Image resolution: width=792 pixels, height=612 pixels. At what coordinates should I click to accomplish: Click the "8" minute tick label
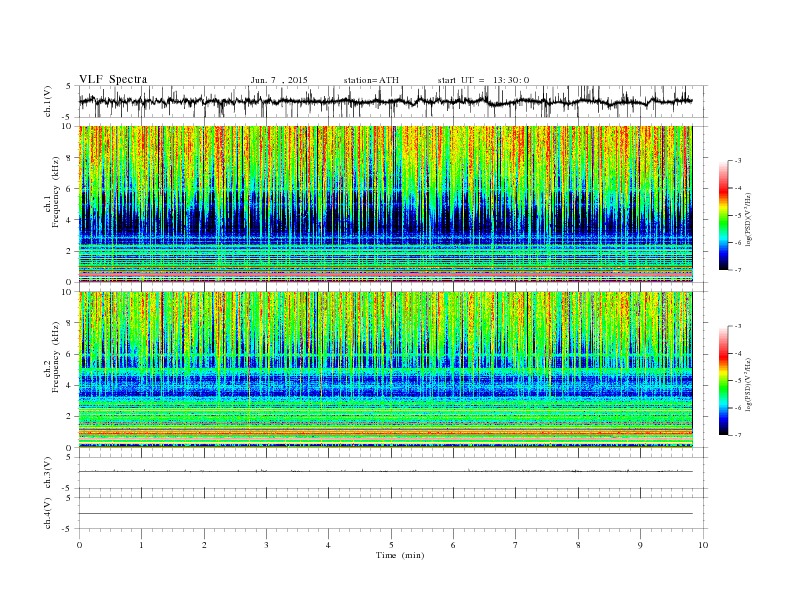click(578, 545)
